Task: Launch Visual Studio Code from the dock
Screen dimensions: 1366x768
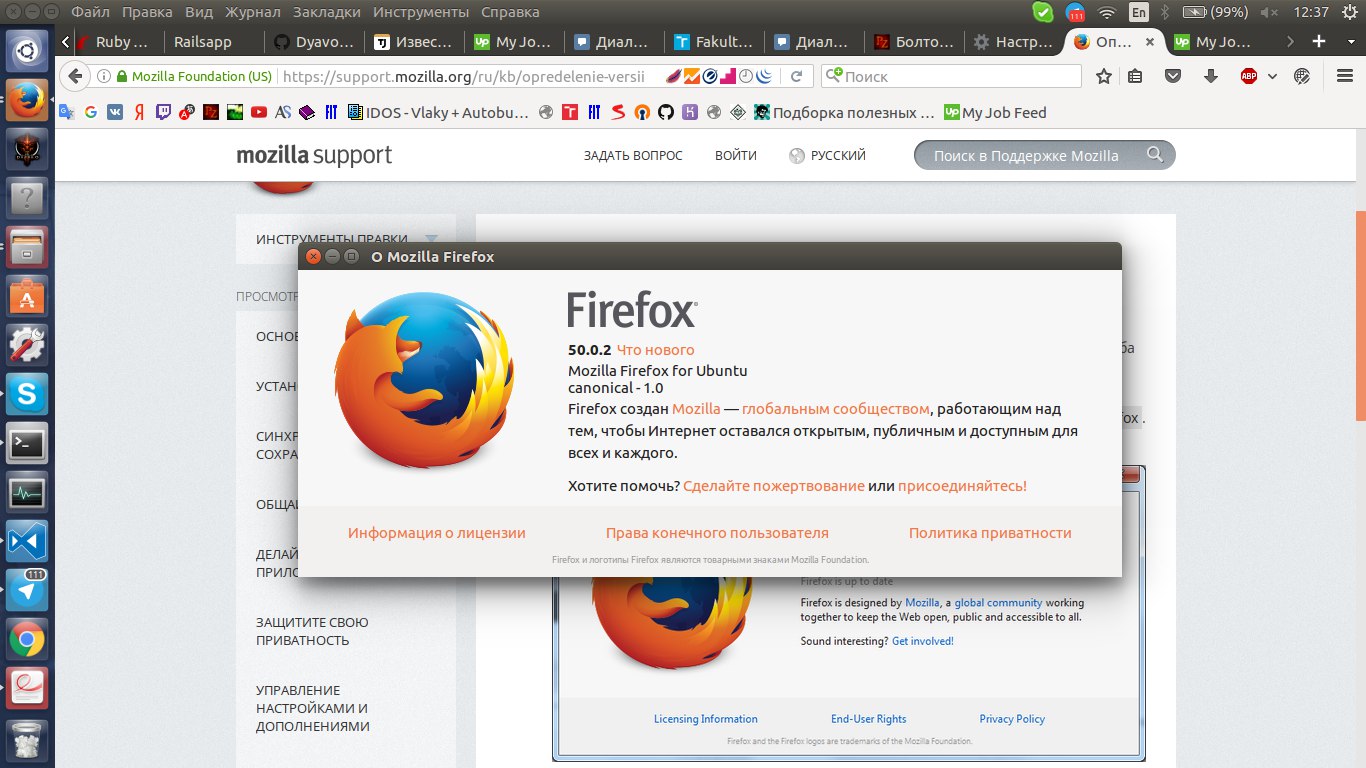Action: tap(27, 541)
